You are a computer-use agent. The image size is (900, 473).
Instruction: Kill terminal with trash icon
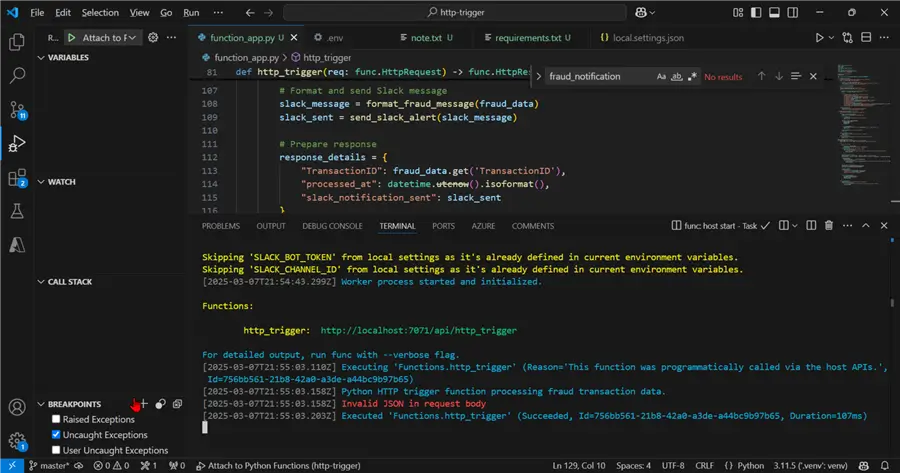click(x=829, y=226)
